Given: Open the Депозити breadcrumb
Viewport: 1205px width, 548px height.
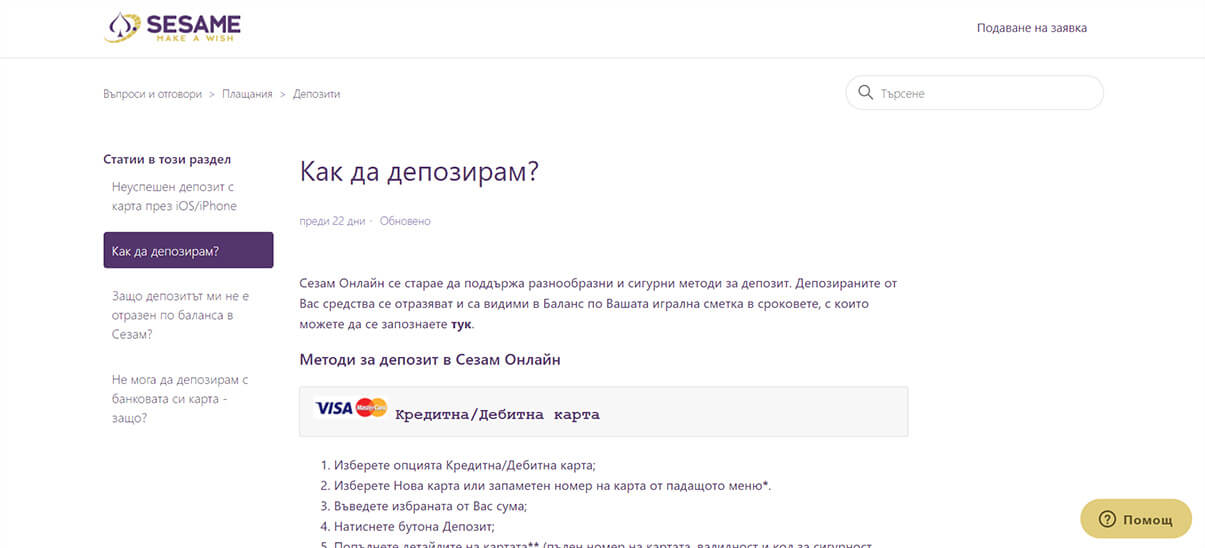Looking at the screenshot, I should [317, 94].
